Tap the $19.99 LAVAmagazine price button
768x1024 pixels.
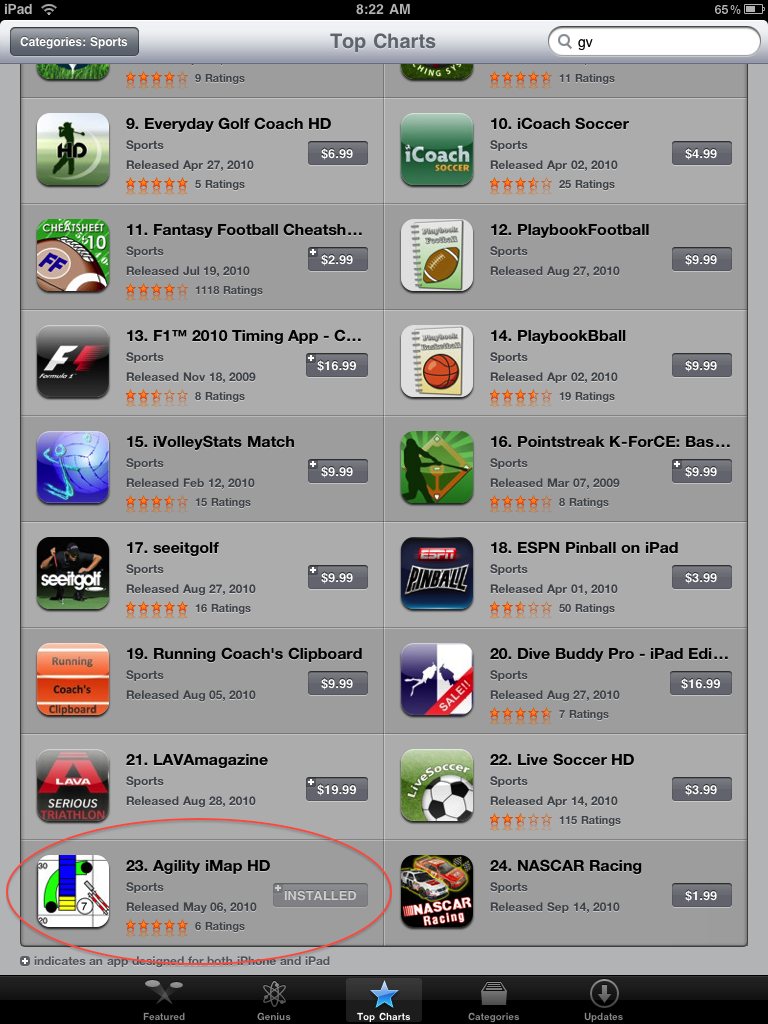[x=337, y=790]
